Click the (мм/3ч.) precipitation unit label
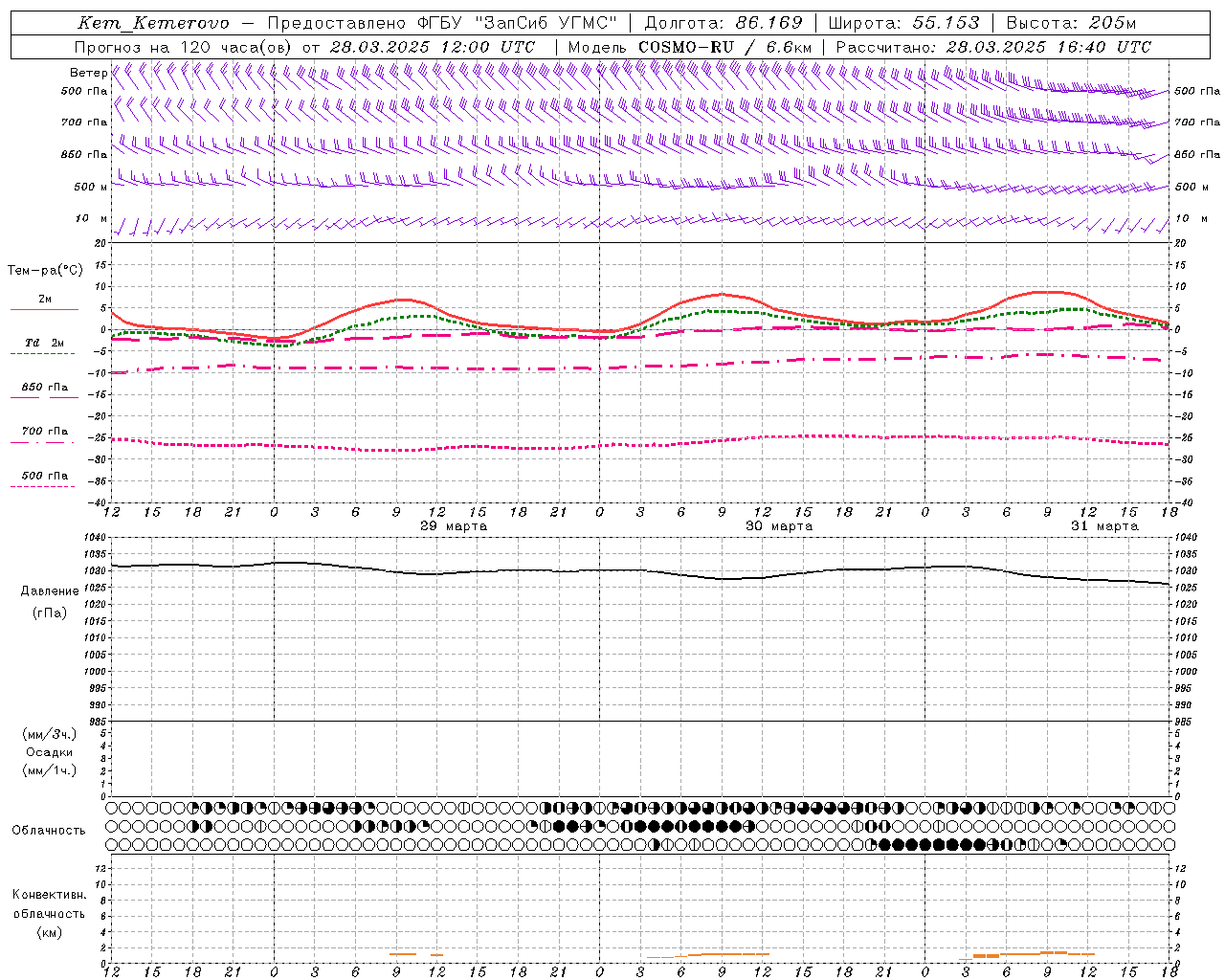Image resolution: width=1225 pixels, height=980 pixels. (x=50, y=734)
